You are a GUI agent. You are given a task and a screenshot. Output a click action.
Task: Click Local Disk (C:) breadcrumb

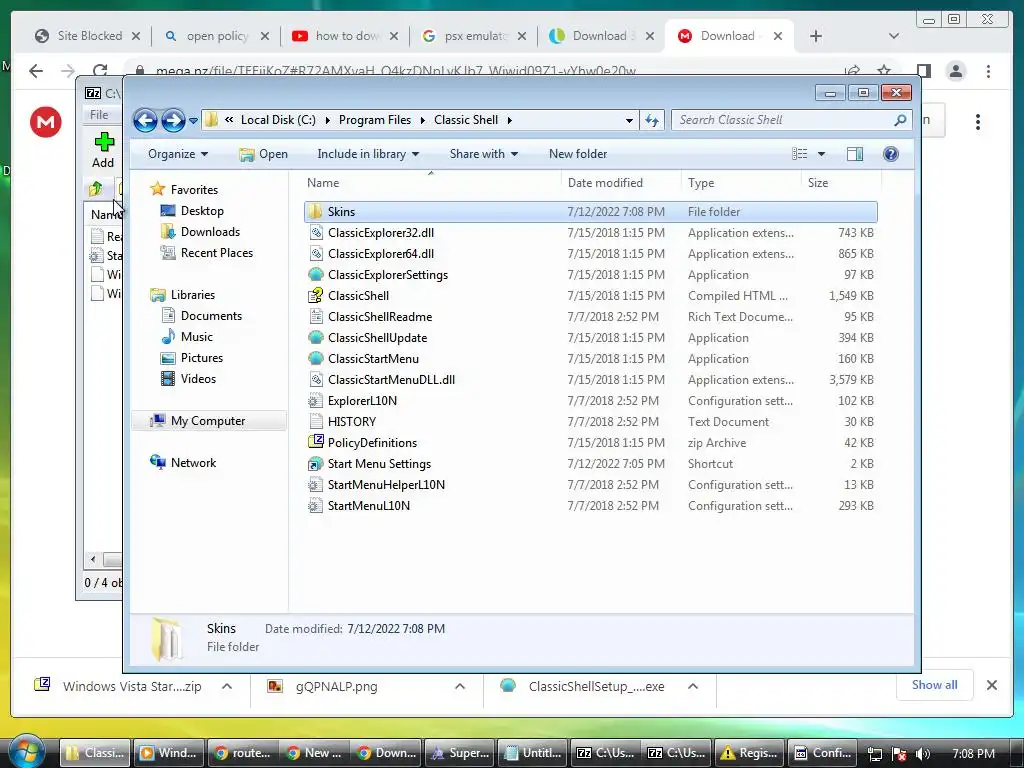point(278,120)
